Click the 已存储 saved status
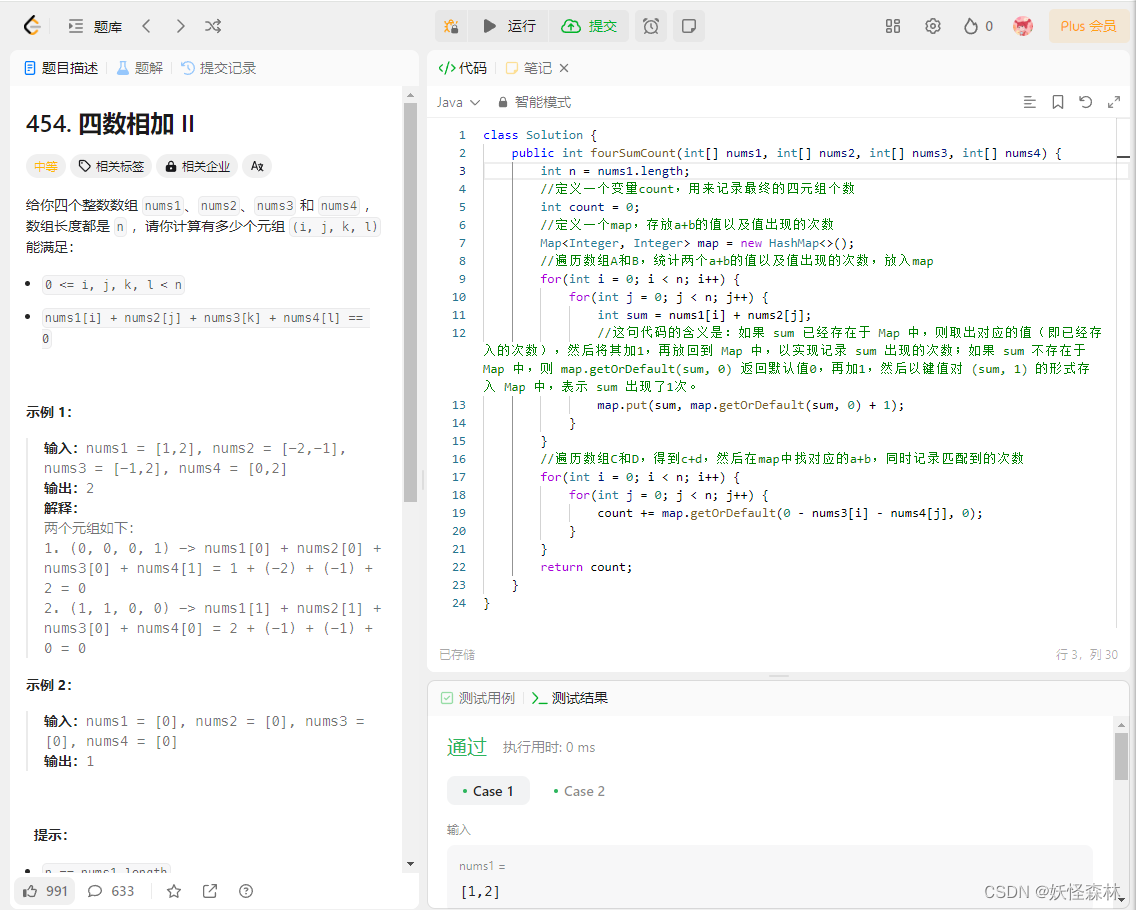1136x910 pixels. pyautogui.click(x=457, y=655)
